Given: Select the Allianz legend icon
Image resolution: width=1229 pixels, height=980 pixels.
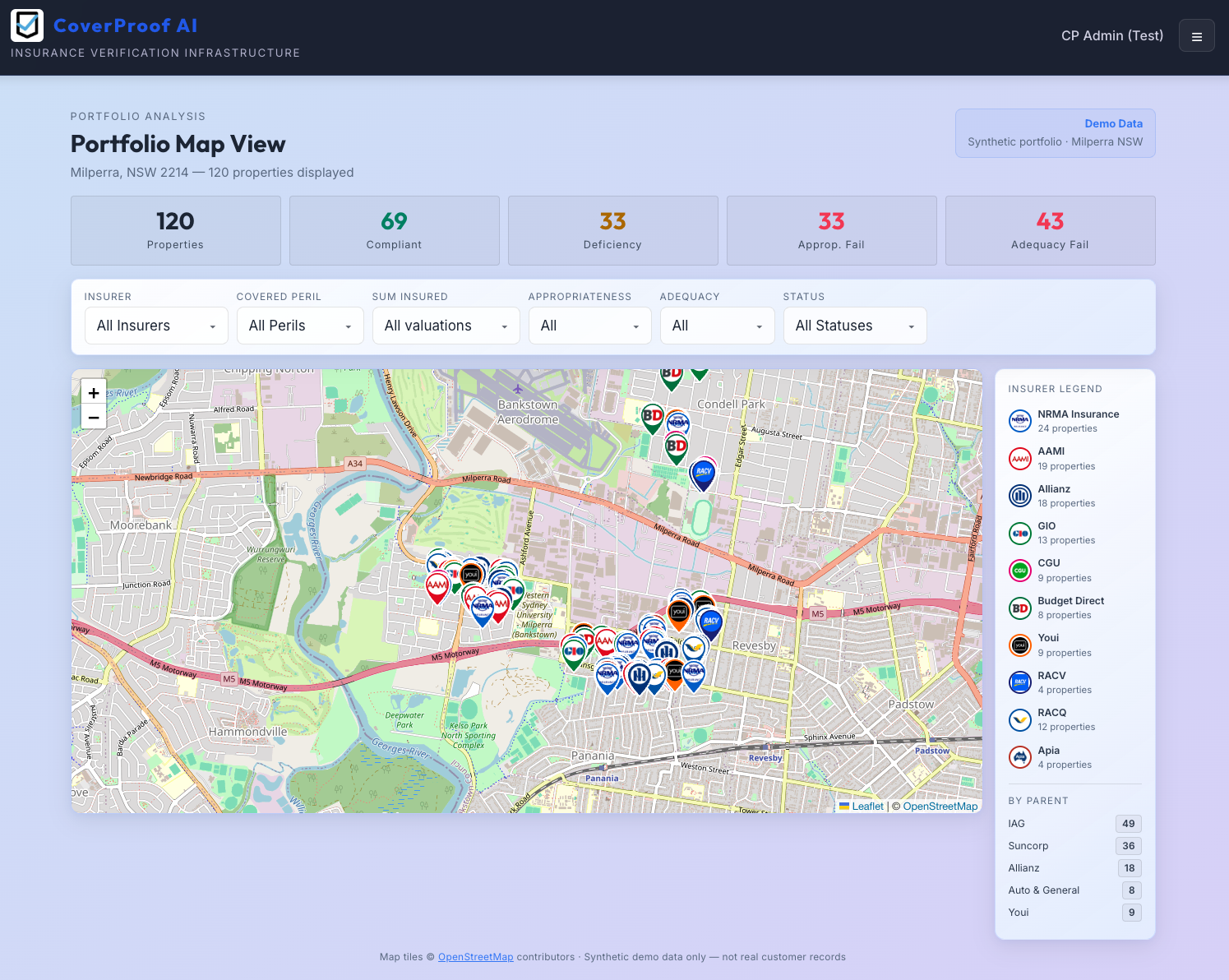Looking at the screenshot, I should pyautogui.click(x=1020, y=496).
